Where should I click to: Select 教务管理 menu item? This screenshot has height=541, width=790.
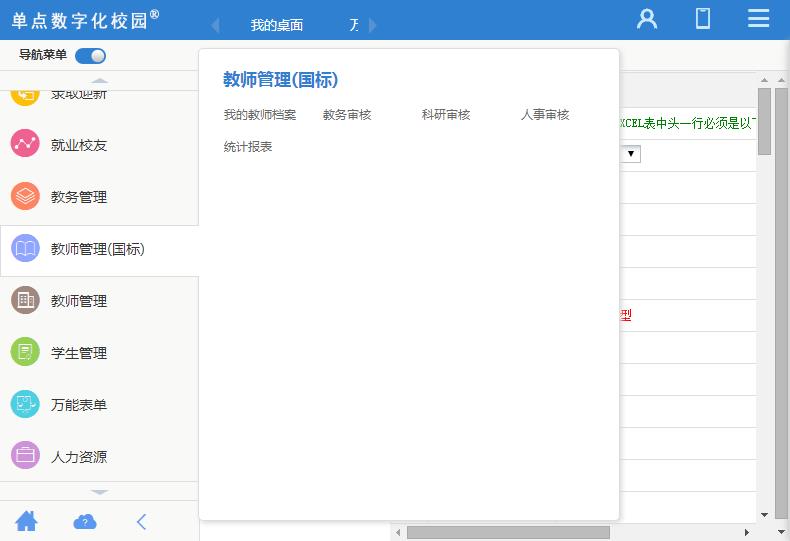click(x=79, y=197)
